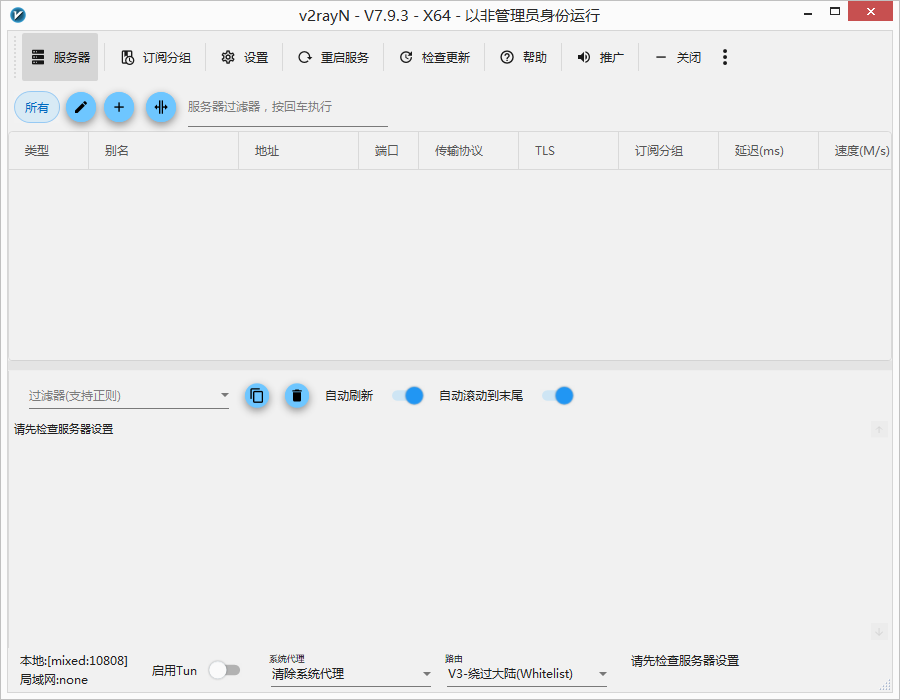Click 重启服务 to restart the service
This screenshot has width=900, height=700.
click(x=333, y=57)
